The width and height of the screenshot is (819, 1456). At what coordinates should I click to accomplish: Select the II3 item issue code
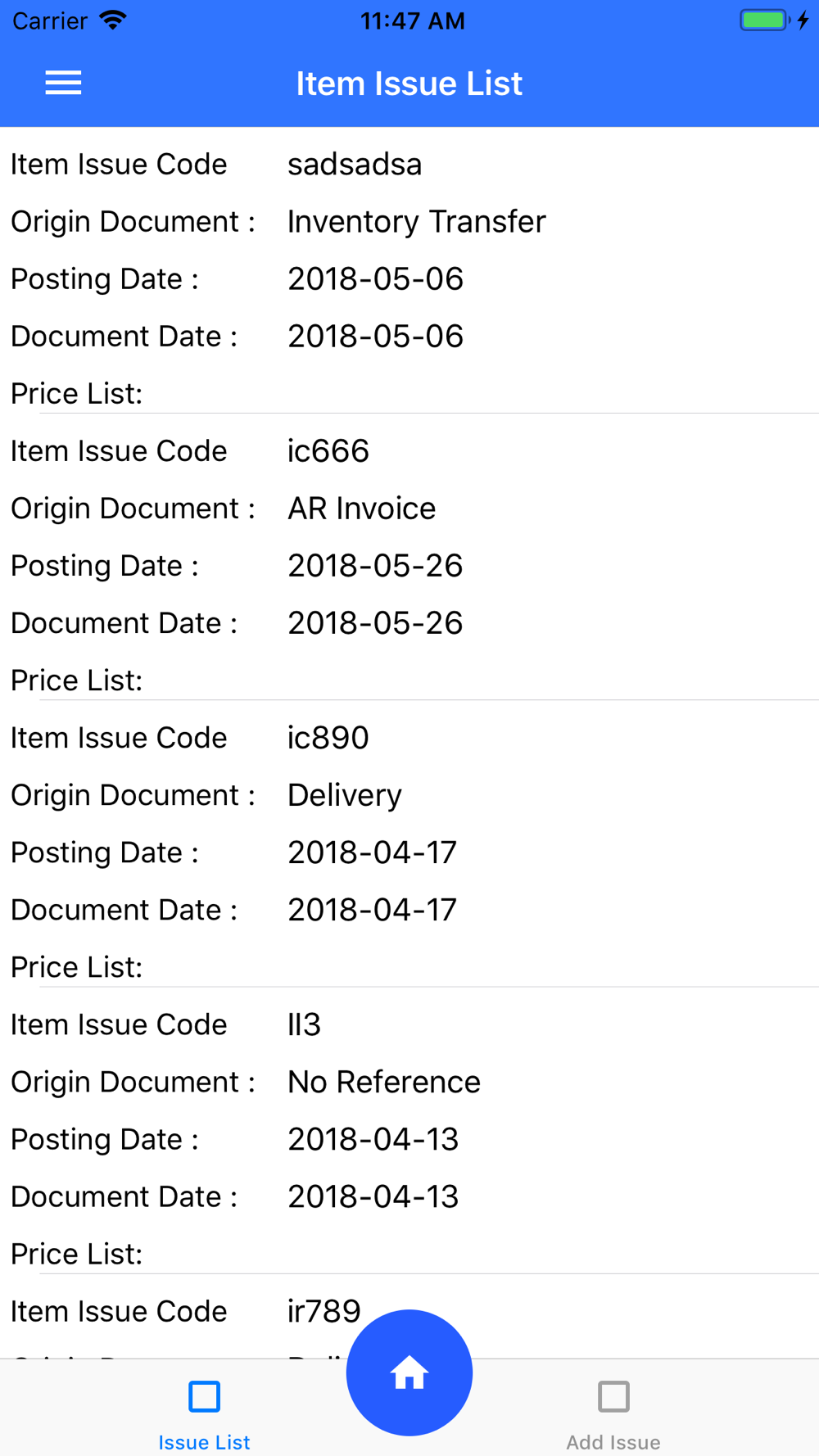tap(304, 1024)
